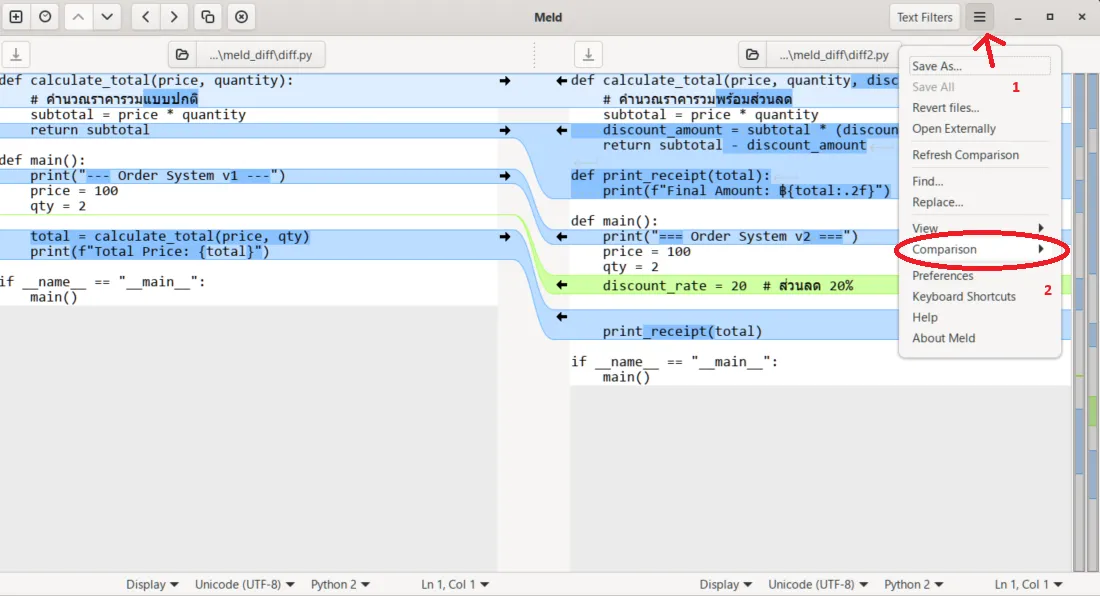
Task: Pull discount_amount chunk left arrow
Action: click(561, 130)
